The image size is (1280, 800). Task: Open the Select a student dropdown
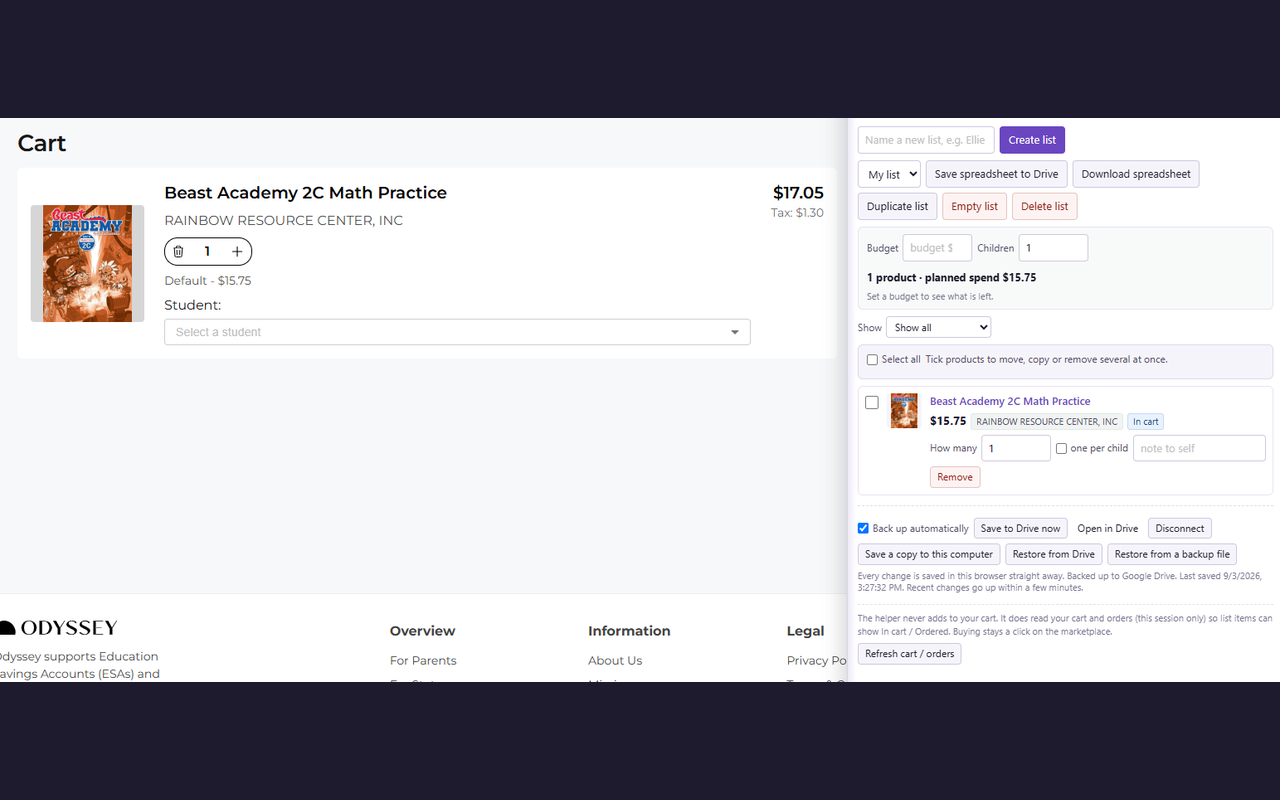[x=457, y=332]
